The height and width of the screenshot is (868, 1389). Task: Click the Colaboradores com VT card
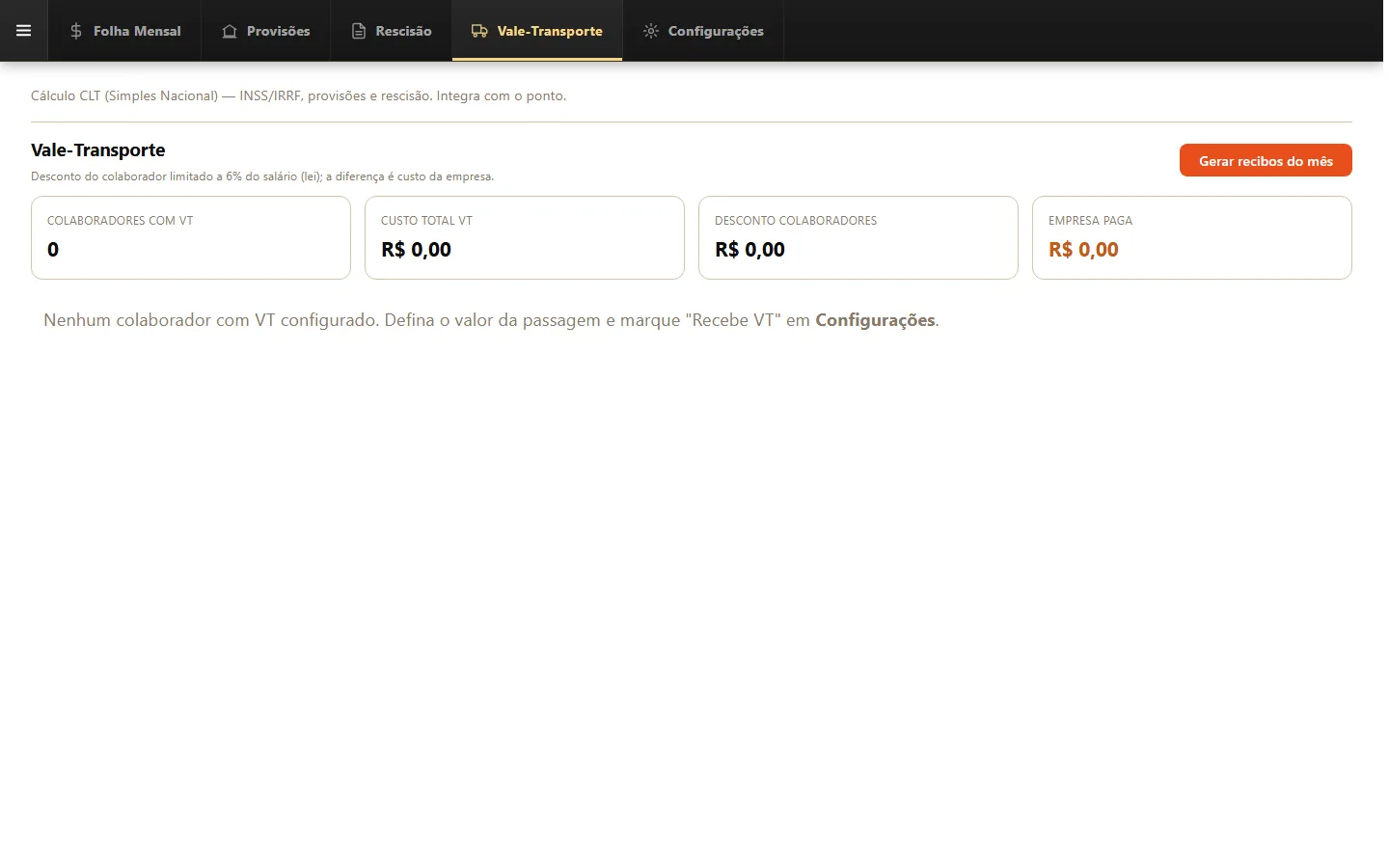coord(191,238)
